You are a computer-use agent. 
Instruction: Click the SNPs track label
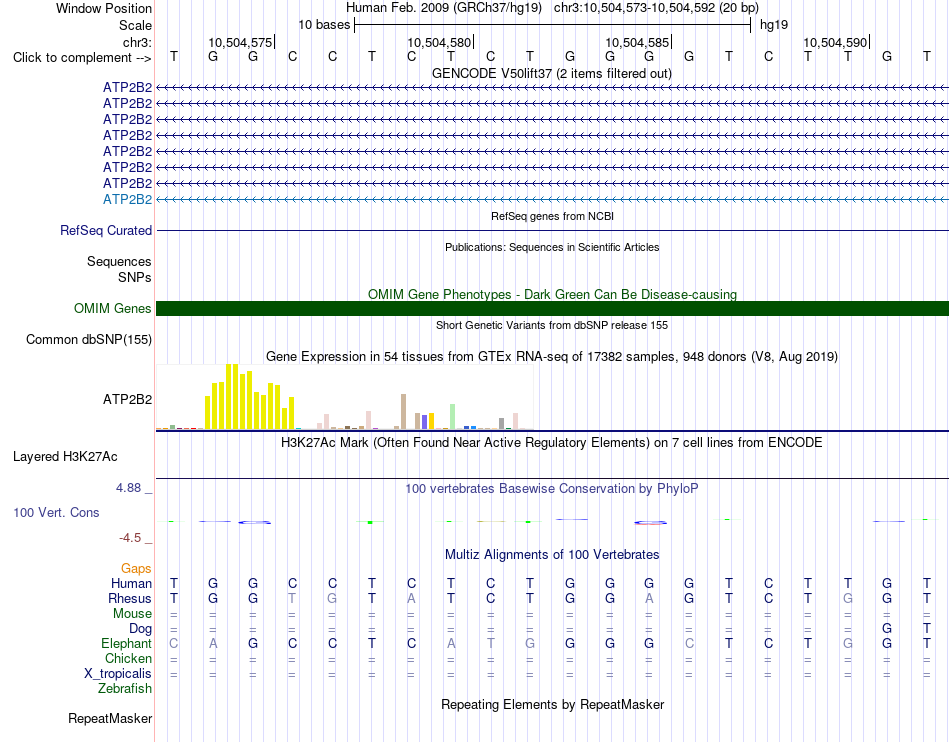tap(135, 277)
